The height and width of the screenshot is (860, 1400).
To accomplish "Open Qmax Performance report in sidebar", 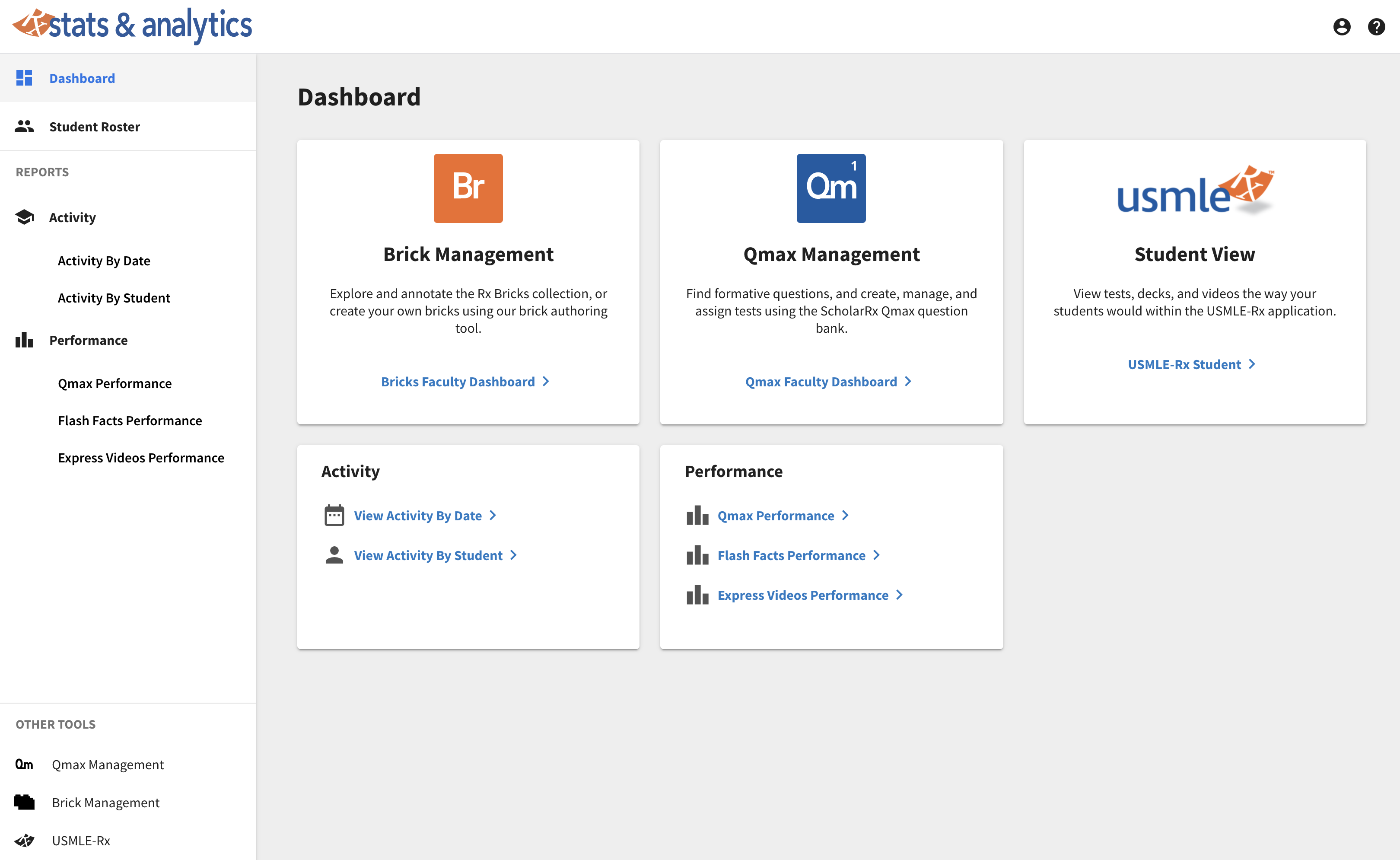I will point(115,383).
